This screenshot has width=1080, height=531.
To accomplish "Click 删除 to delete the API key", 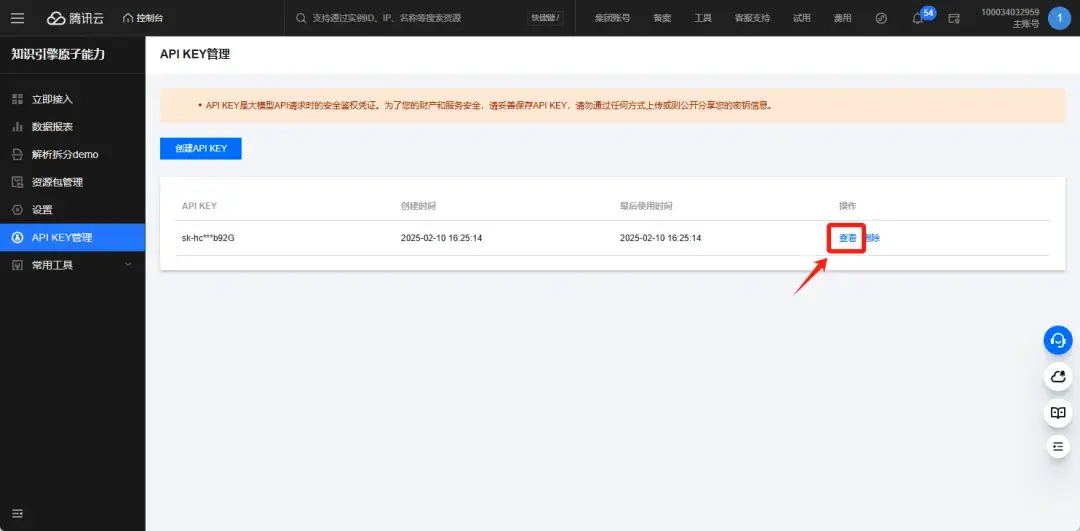I will pos(871,238).
